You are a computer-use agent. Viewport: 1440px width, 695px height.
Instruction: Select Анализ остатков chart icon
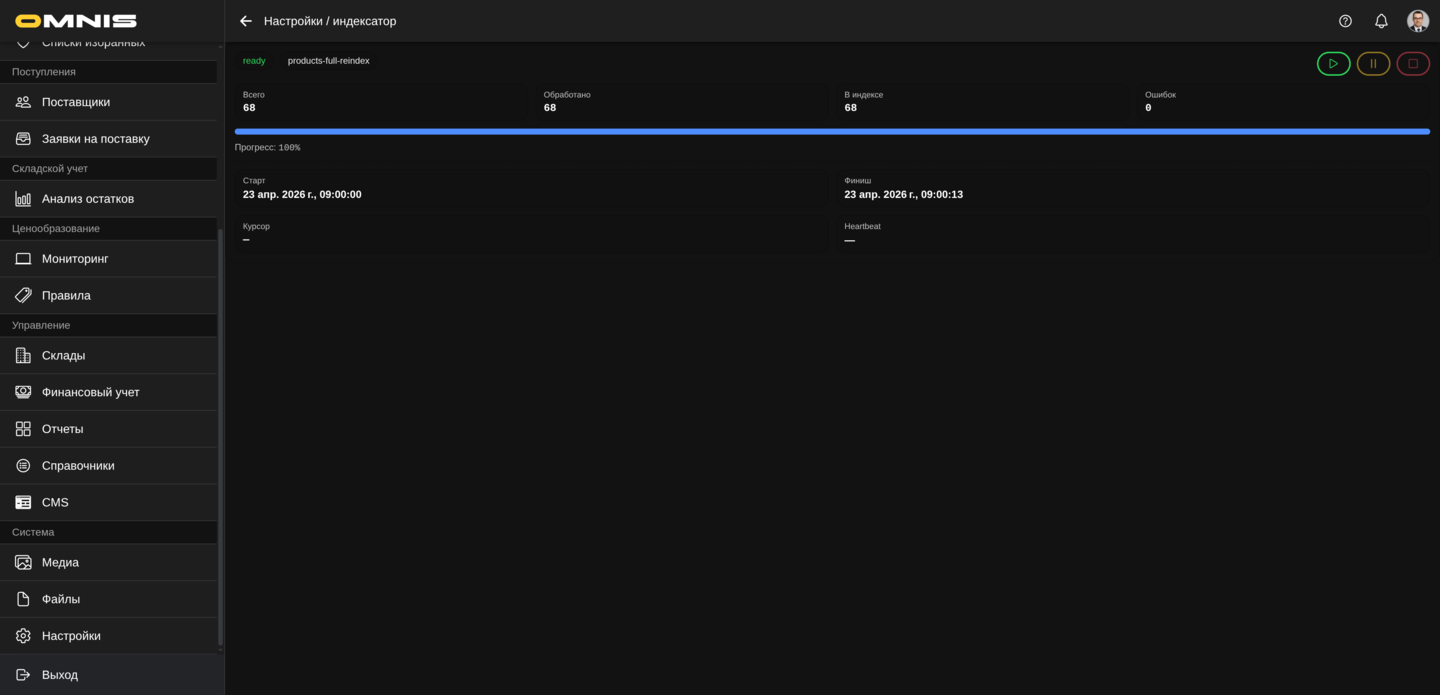pos(23,199)
